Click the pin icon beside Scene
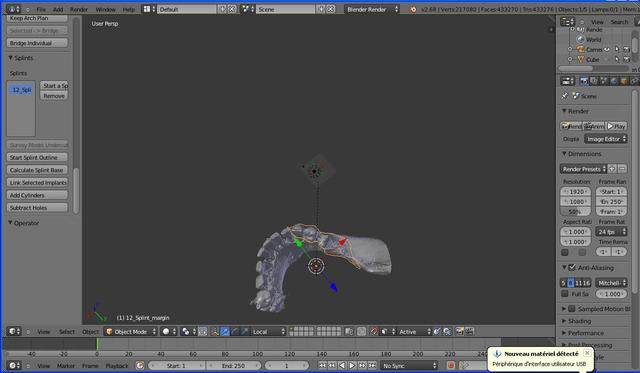Screen dimensions: 640x373 (x=564, y=95)
